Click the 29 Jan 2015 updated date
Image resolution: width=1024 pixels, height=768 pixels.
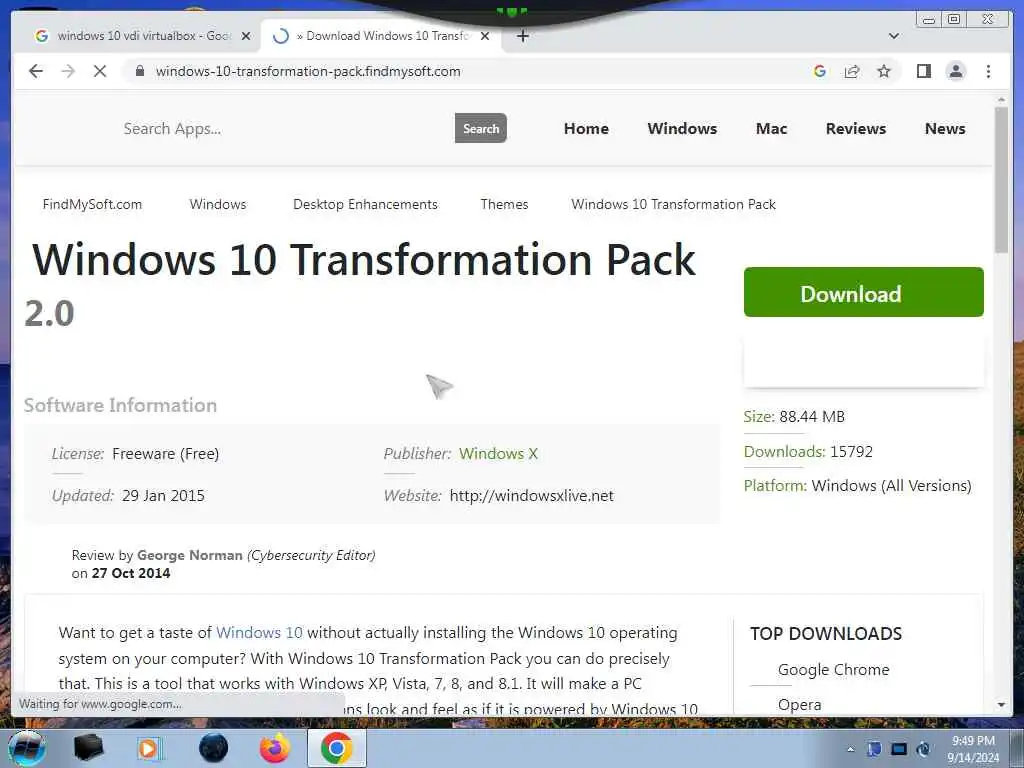click(x=163, y=496)
